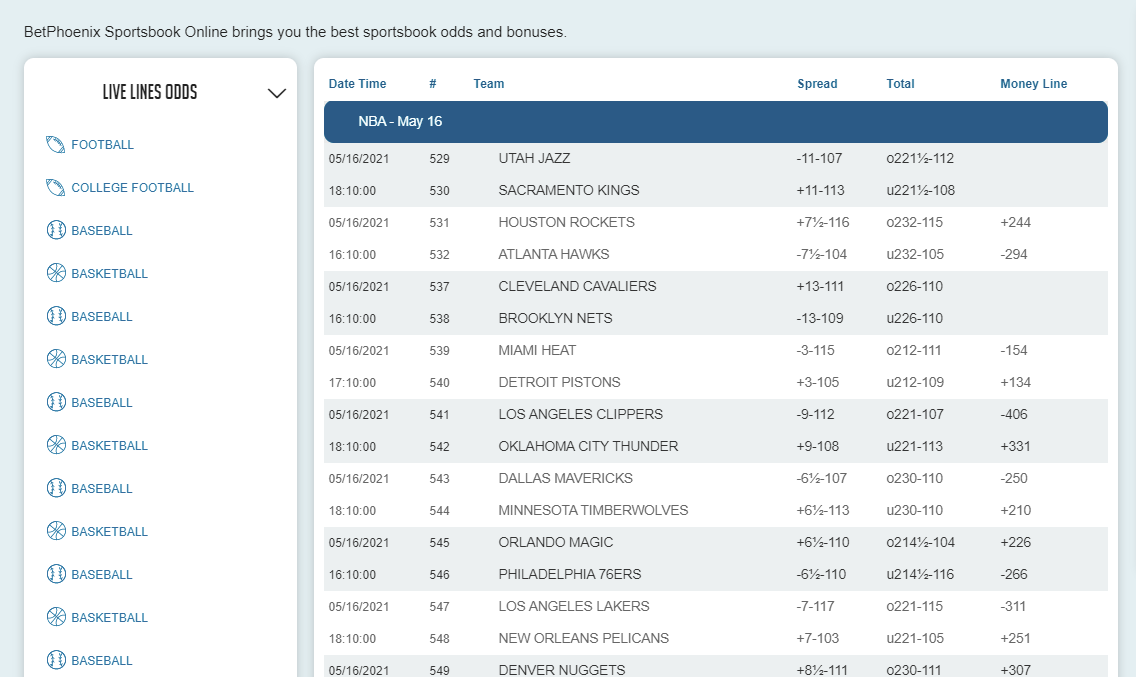Select the MINNESOTA TIMBERWOLVES team name
The image size is (1136, 677).
pos(593,510)
